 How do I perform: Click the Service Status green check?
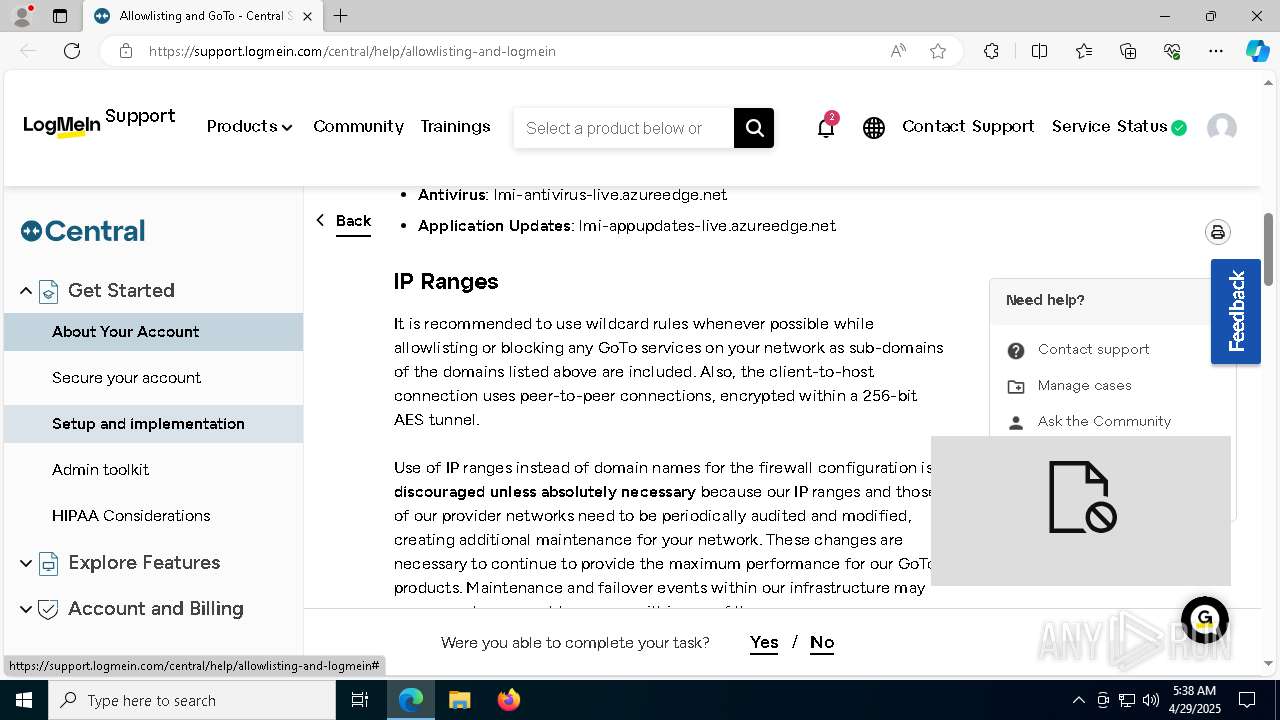[1179, 127]
